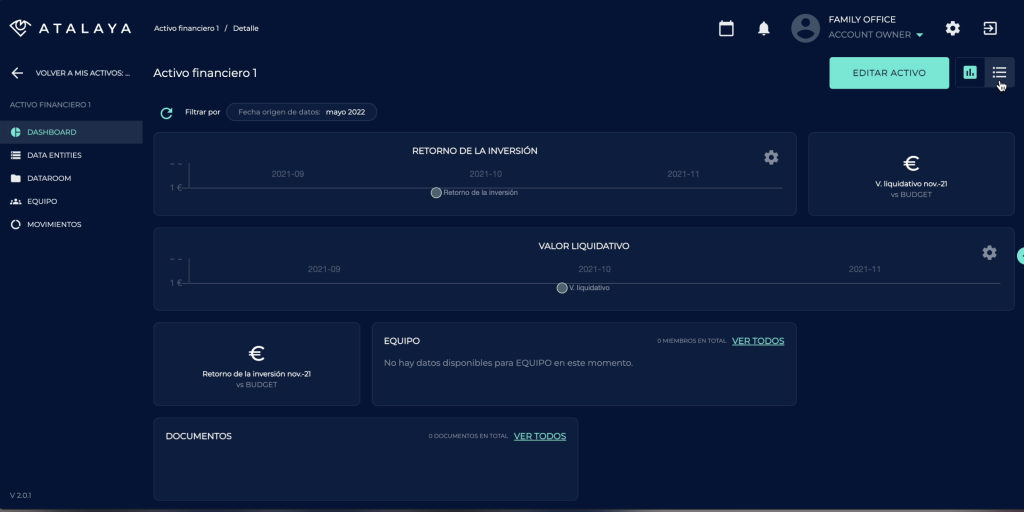Open Fecha origen de datos filter
1024x512 pixels.
coord(301,112)
